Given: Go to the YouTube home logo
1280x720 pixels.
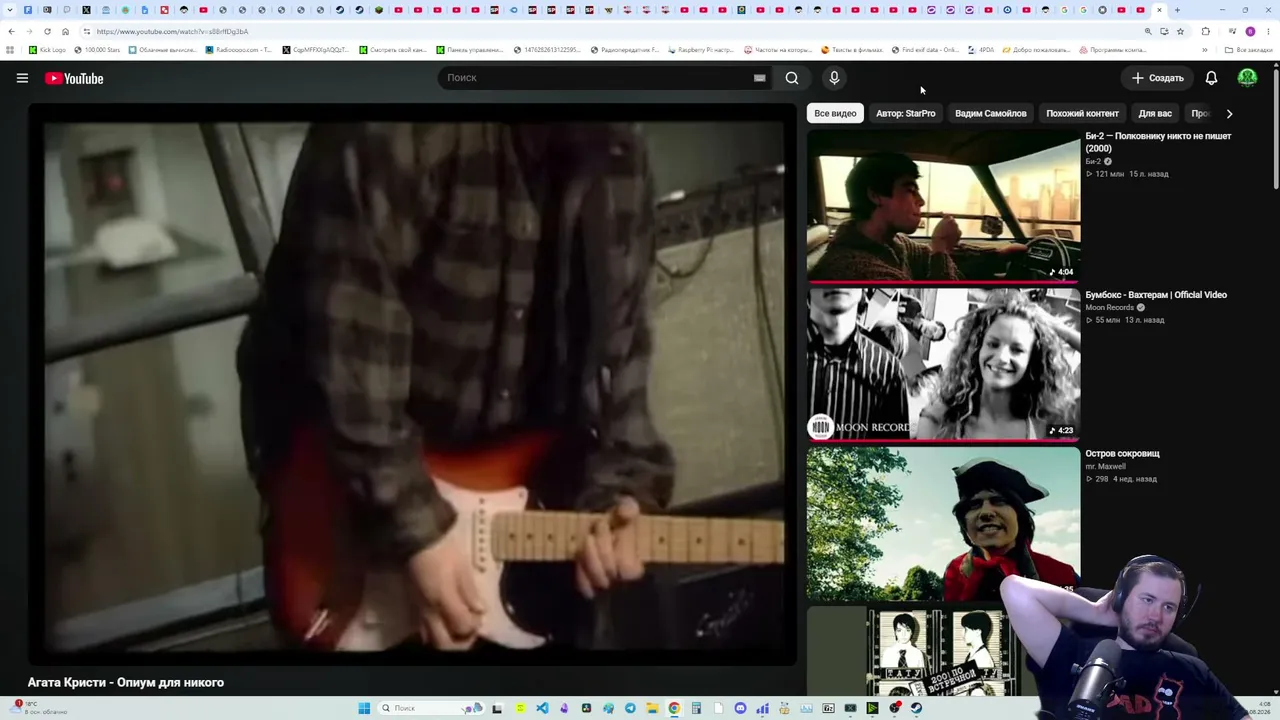Looking at the screenshot, I should pyautogui.click(x=74, y=78).
